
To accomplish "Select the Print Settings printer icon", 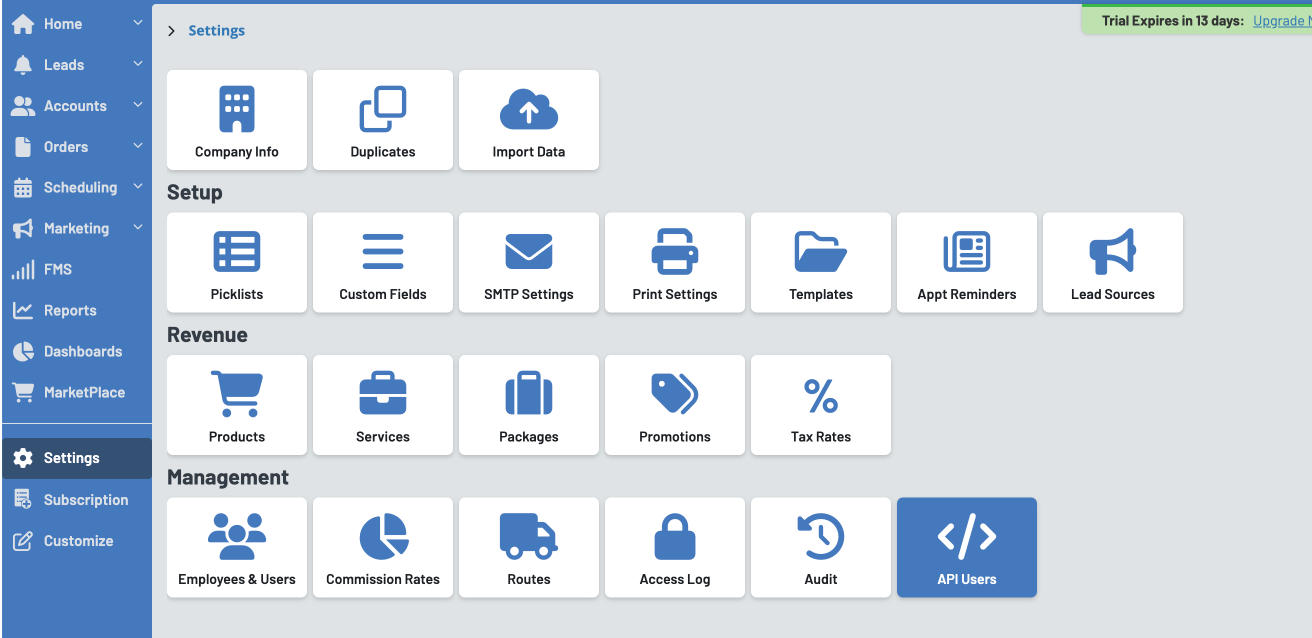I will [674, 251].
